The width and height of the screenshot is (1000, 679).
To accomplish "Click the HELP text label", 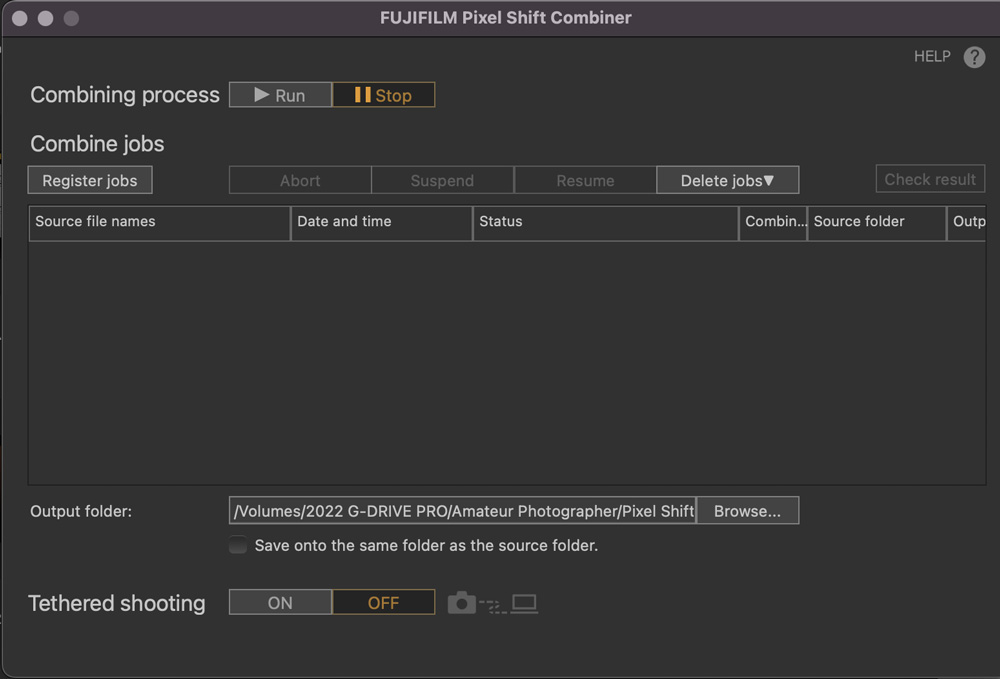I will point(932,57).
